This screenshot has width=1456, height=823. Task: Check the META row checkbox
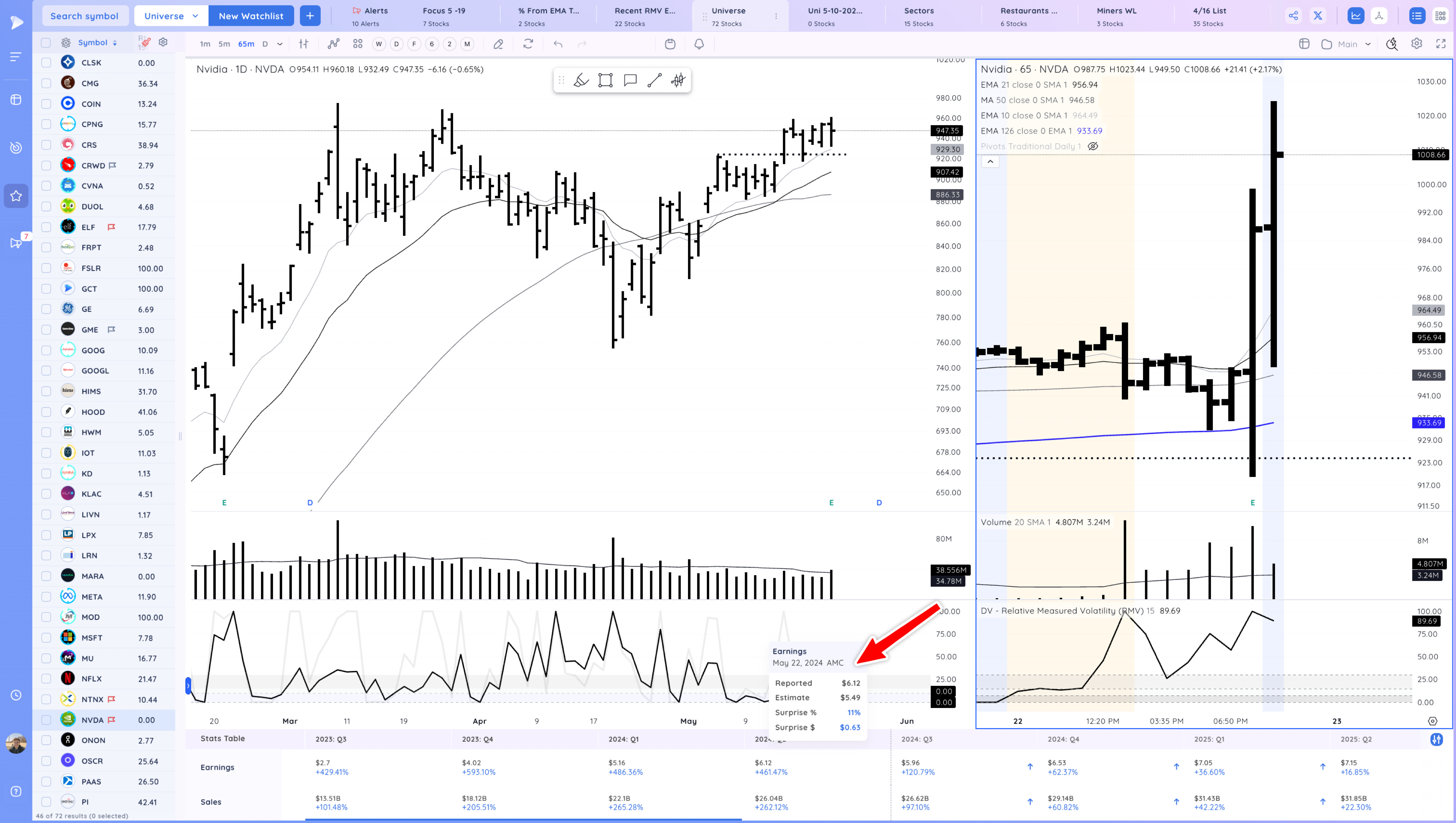tap(46, 597)
